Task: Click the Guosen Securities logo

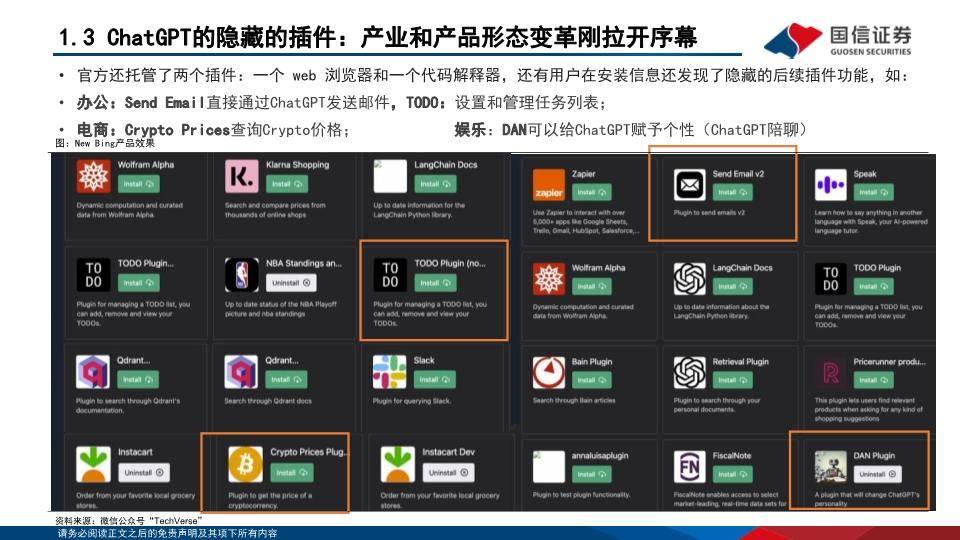Action: tap(838, 40)
